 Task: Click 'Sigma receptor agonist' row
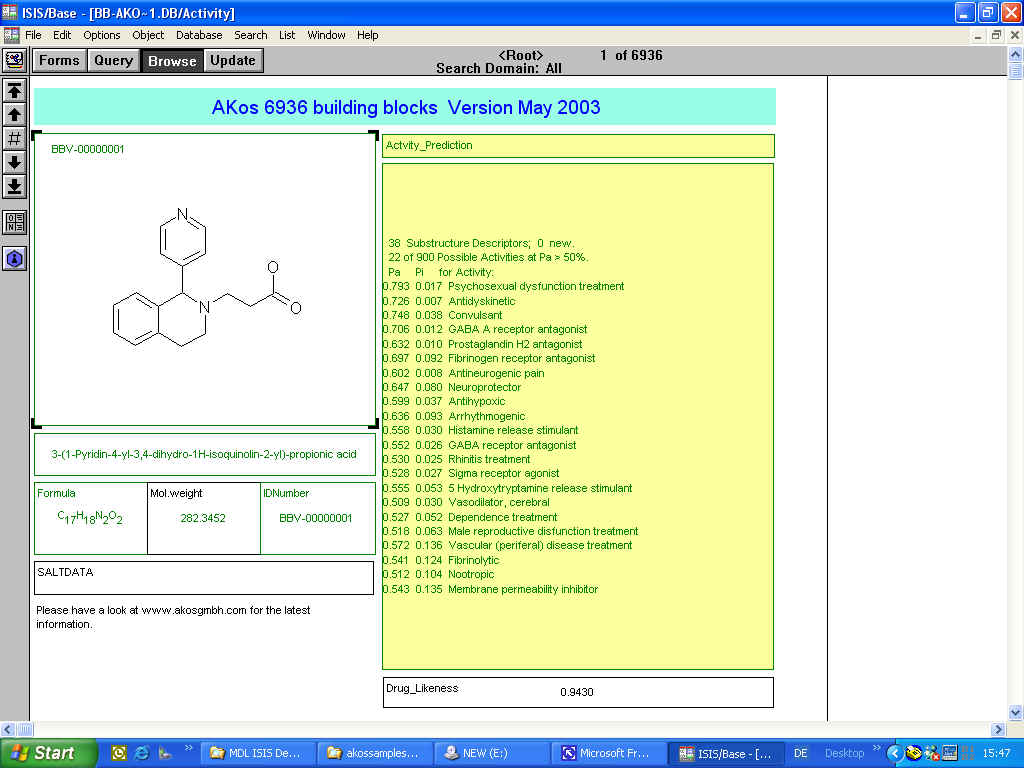[x=471, y=473]
